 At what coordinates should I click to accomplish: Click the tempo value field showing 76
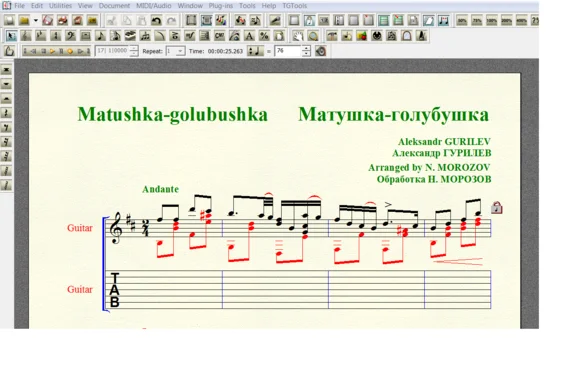(x=288, y=51)
